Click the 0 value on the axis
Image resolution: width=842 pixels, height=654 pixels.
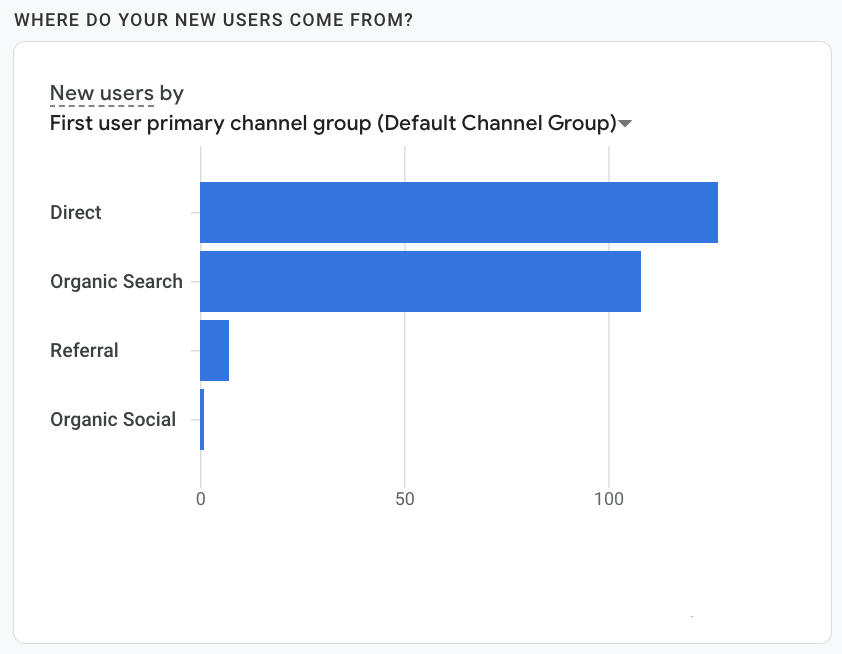[x=201, y=498]
